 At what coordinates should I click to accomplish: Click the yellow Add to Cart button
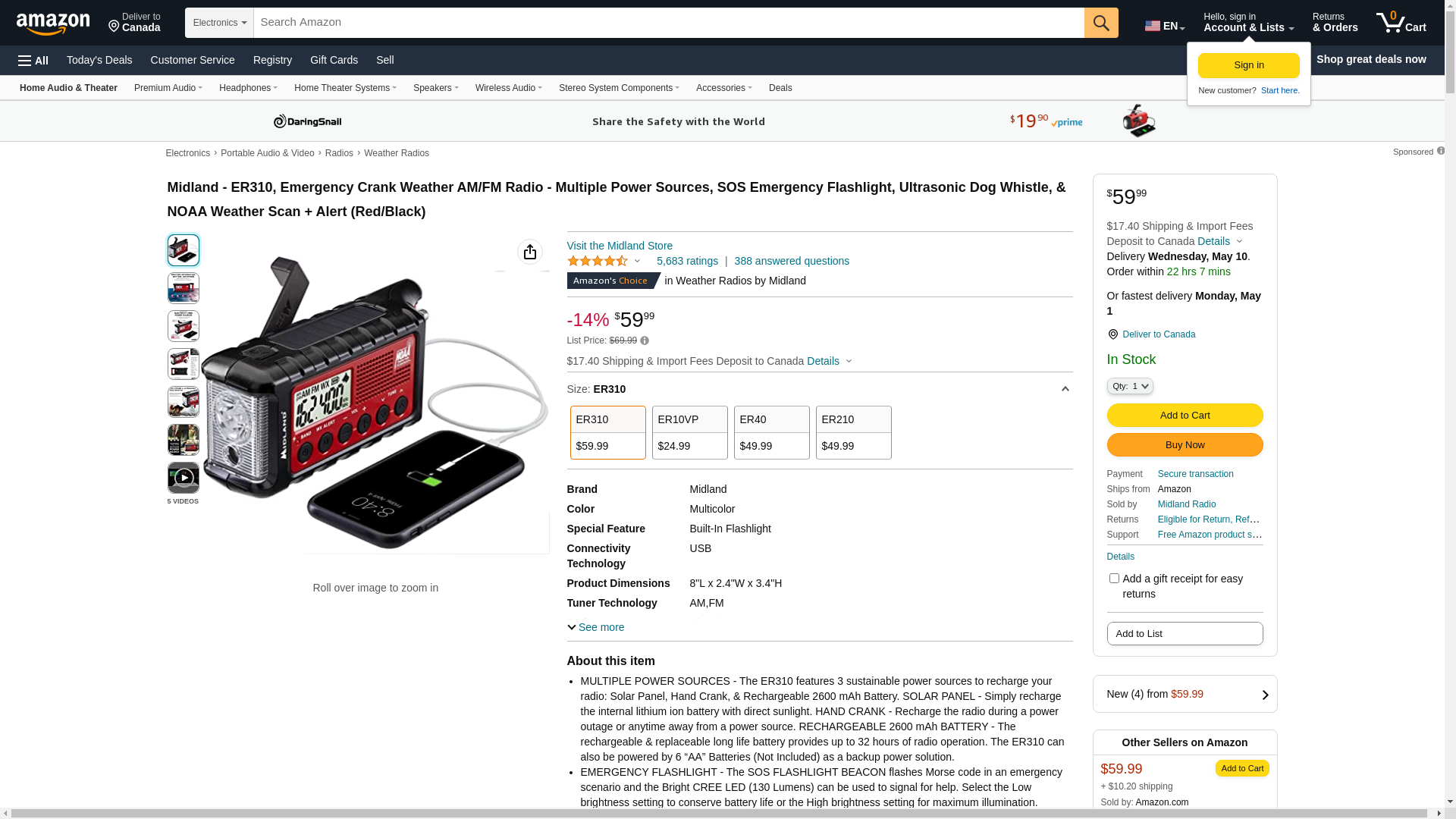pos(1185,416)
